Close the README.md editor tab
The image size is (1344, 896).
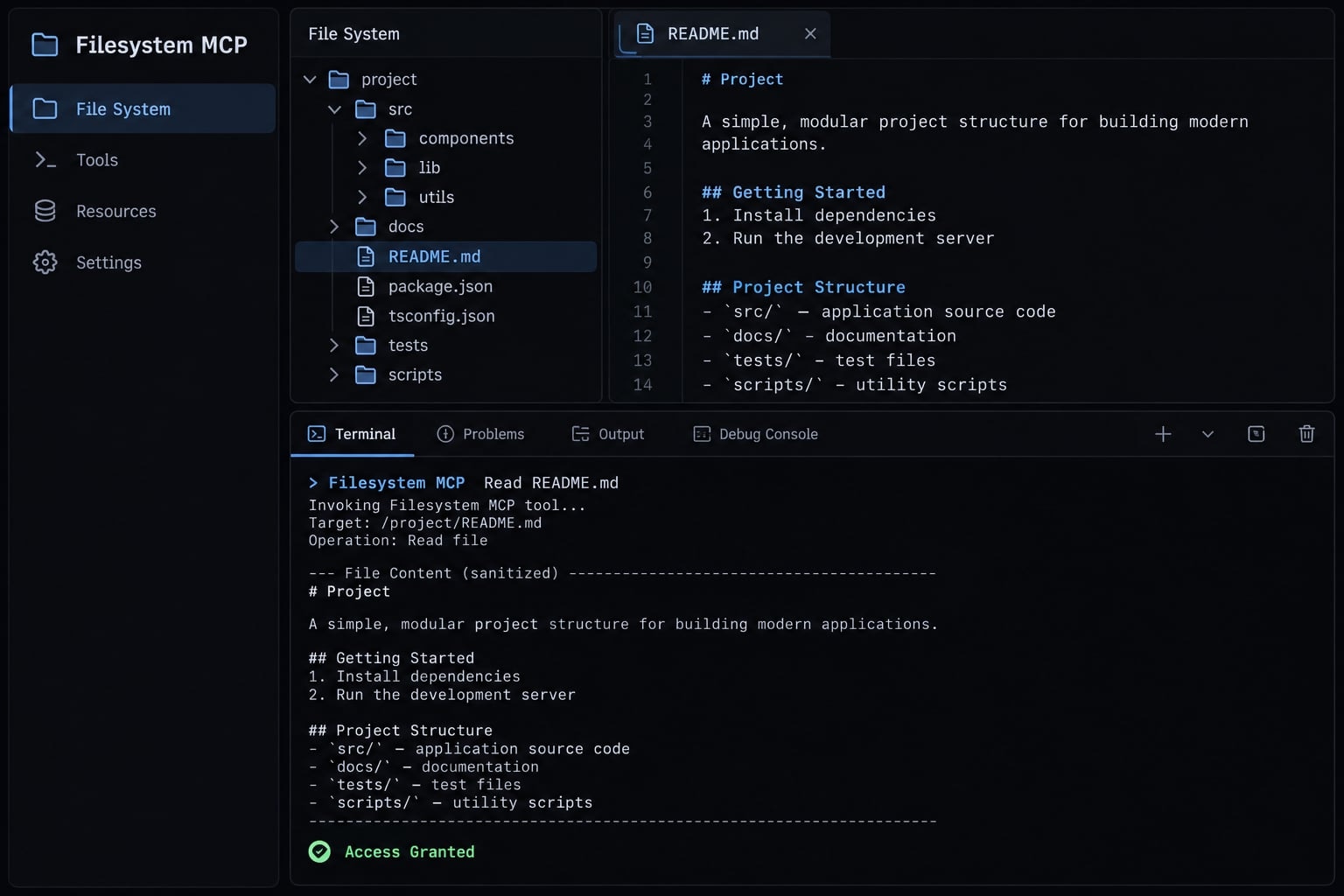tap(810, 33)
